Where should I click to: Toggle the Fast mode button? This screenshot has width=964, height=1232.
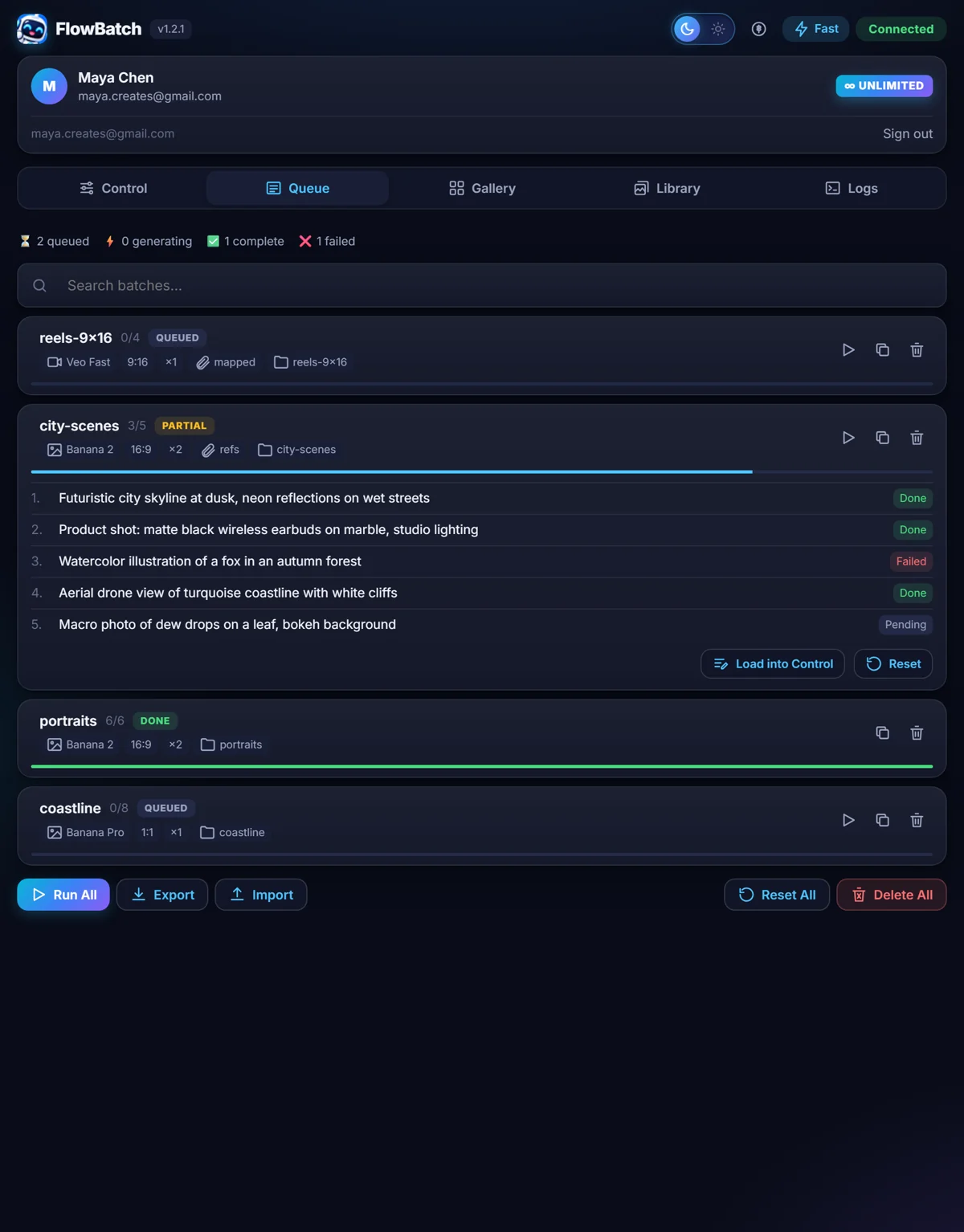[816, 29]
